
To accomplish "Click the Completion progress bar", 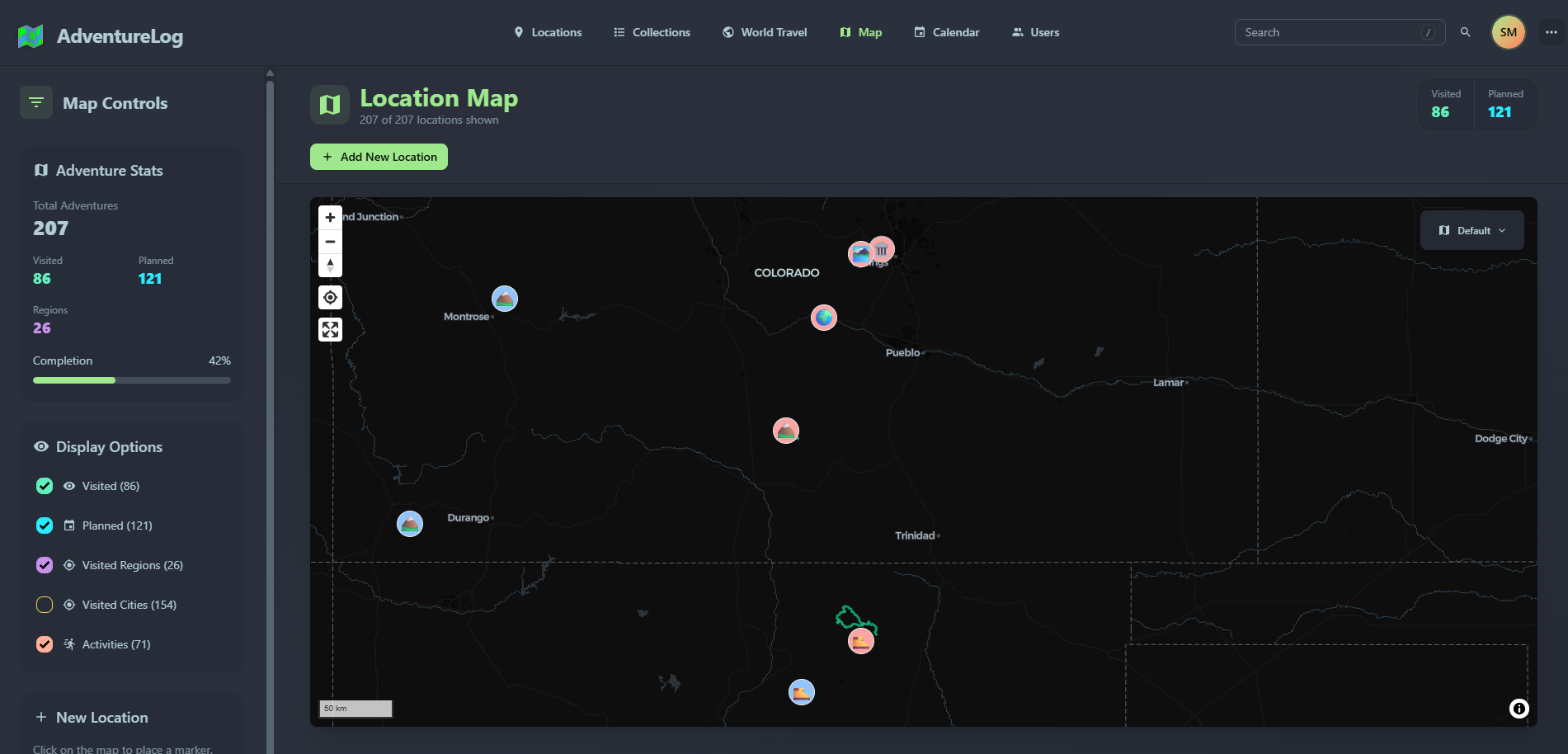I will 131,380.
